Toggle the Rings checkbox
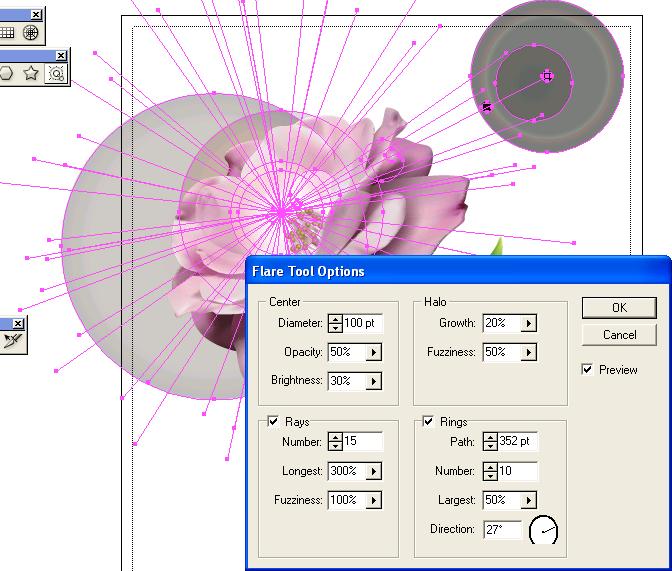Screen dimensions: 672x571 [428, 421]
